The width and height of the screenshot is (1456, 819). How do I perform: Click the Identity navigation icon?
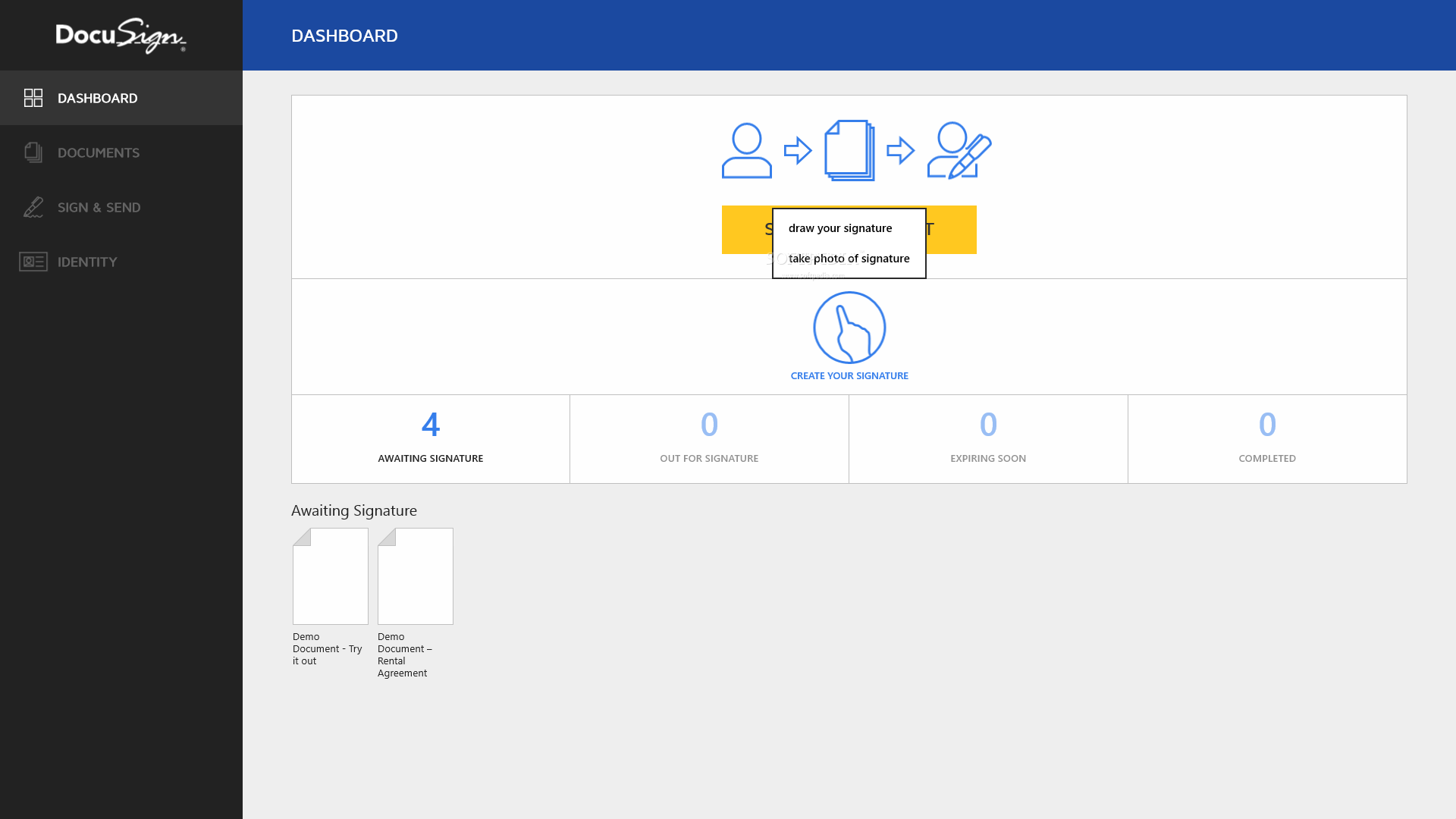(33, 261)
